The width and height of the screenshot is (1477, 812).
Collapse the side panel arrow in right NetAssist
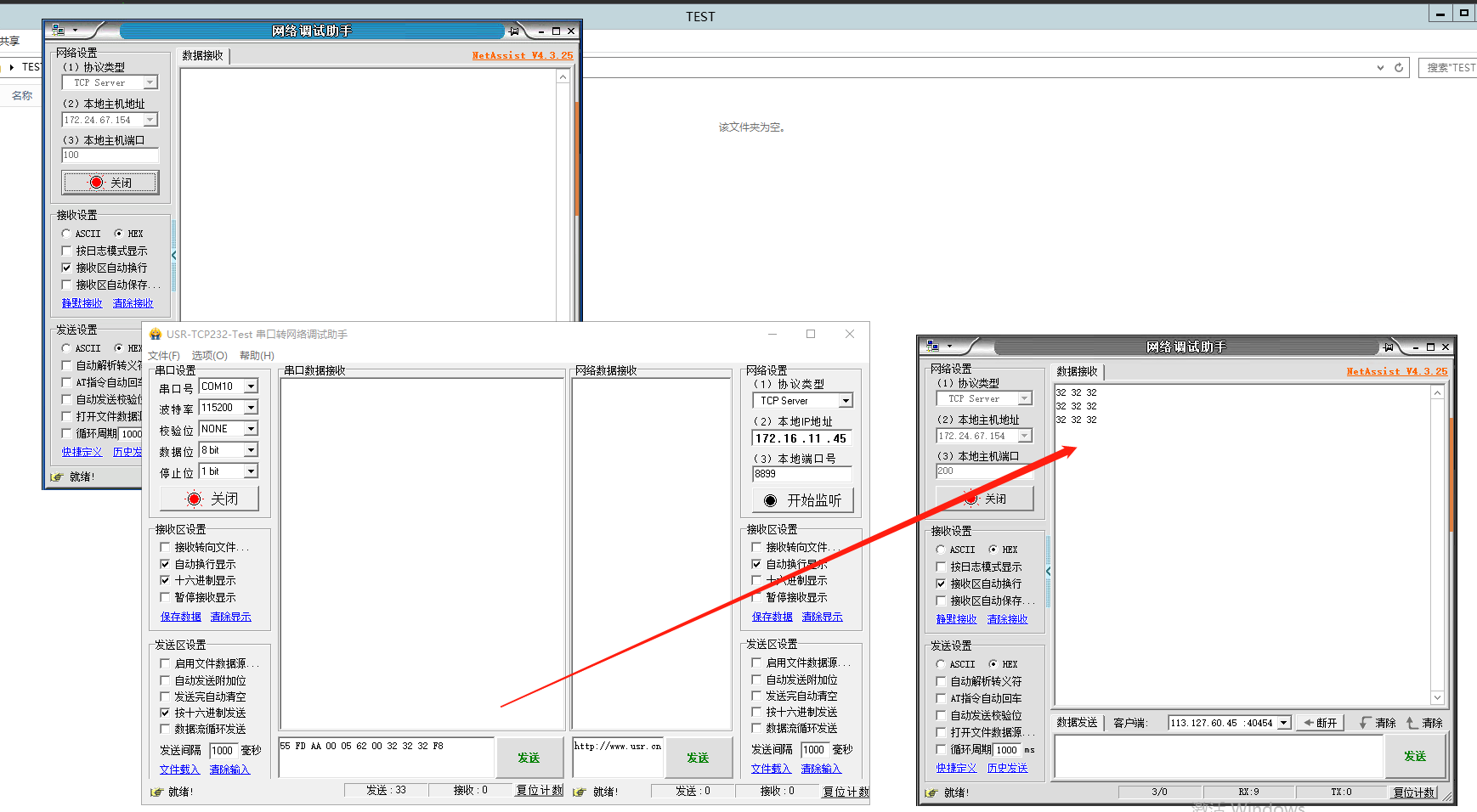pos(1048,572)
